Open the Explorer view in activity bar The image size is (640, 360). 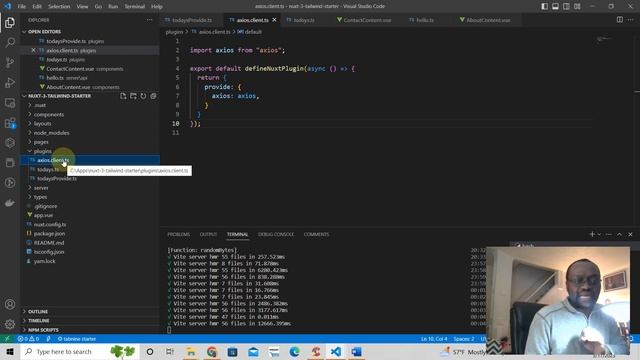(x=10, y=22)
